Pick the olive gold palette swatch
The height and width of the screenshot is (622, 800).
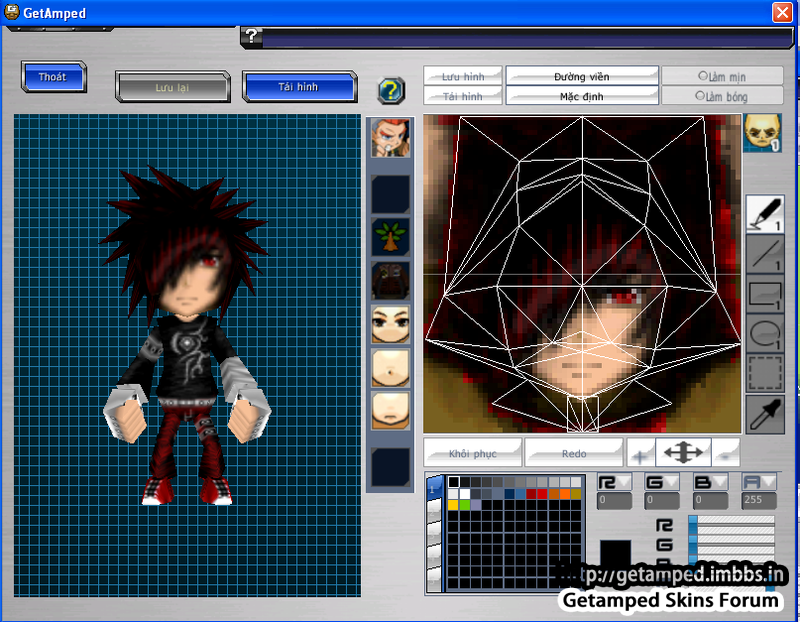(576, 493)
